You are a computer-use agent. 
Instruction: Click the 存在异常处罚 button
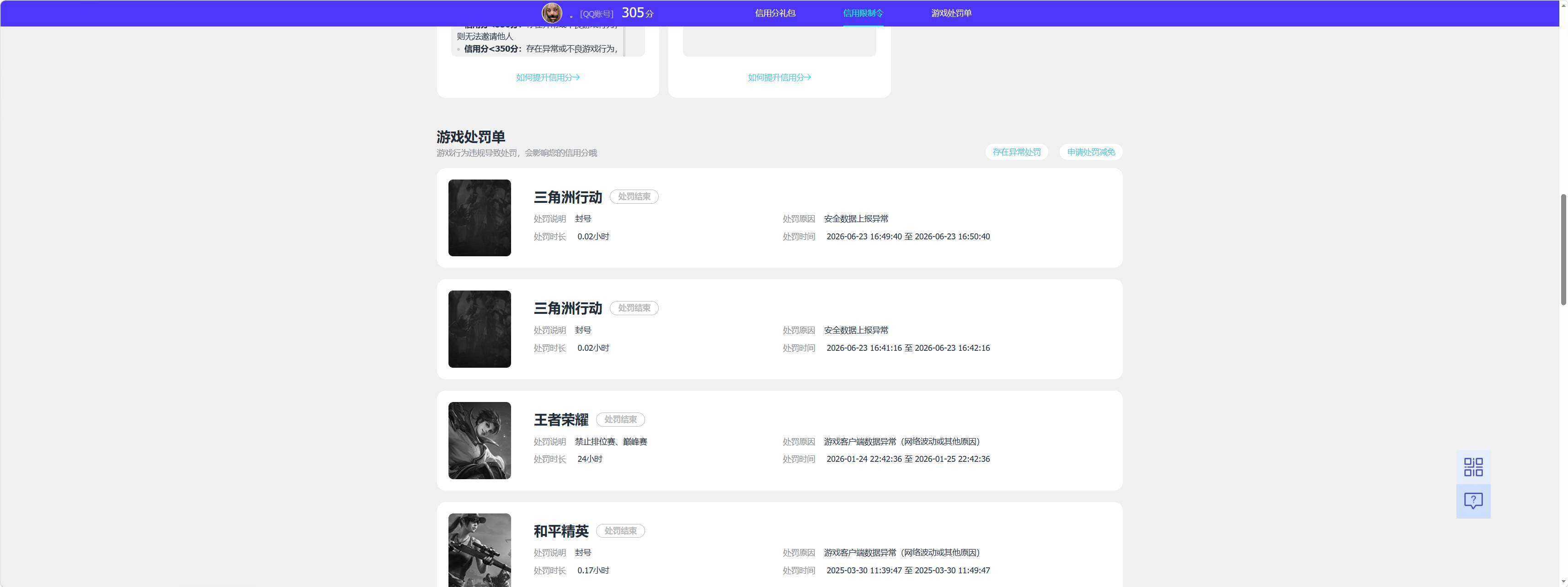point(1017,152)
